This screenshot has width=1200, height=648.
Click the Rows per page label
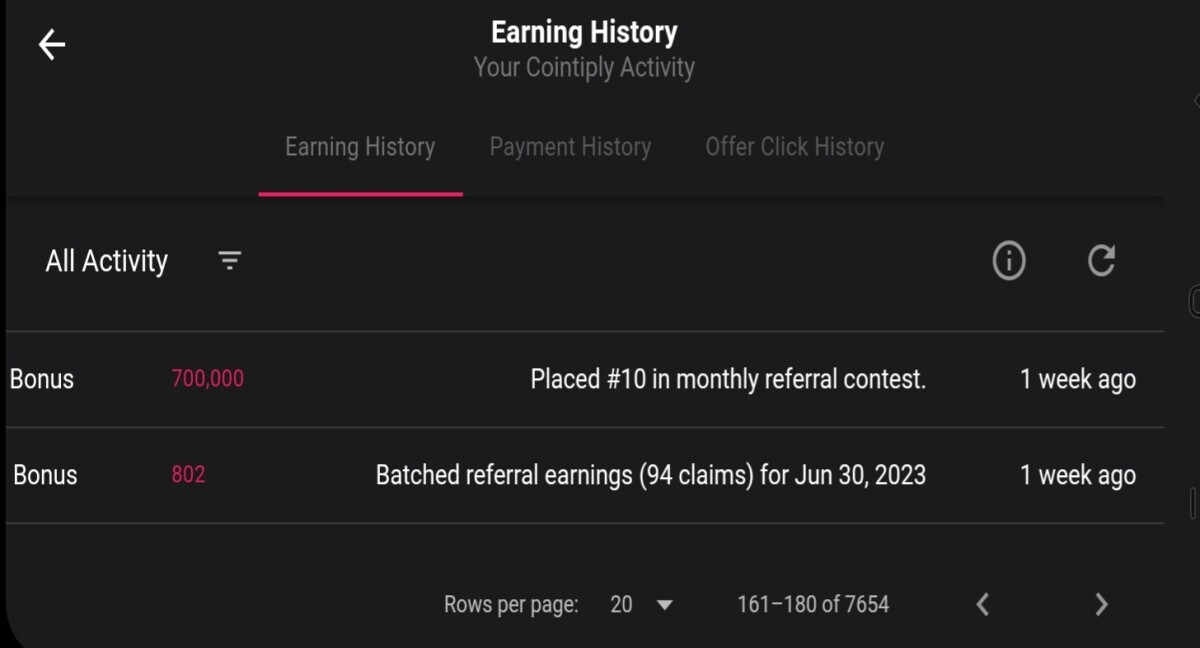tap(511, 605)
